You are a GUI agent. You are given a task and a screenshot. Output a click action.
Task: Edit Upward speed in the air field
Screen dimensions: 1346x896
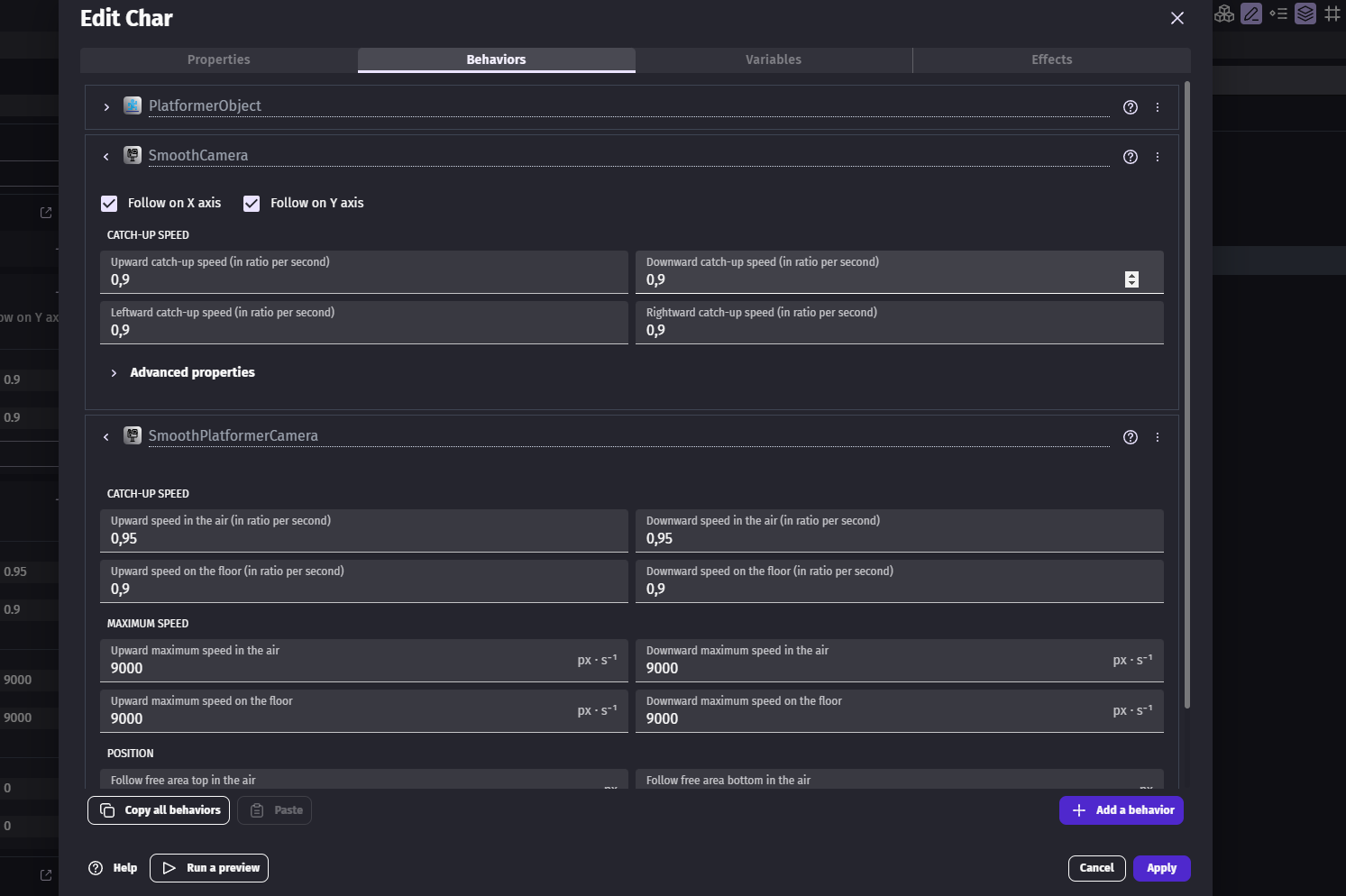pos(364,531)
